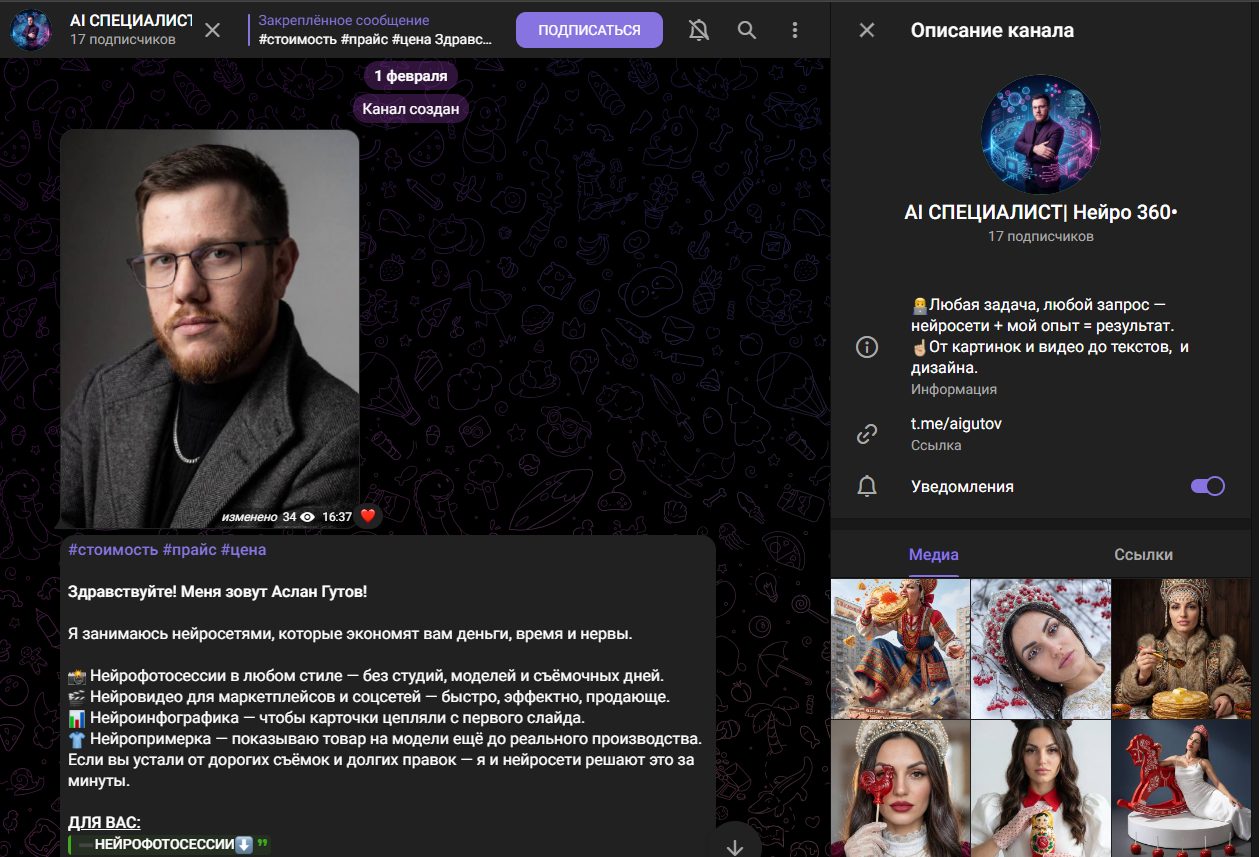The height and width of the screenshot is (857, 1259).
Task: Click the Канал создан service message
Action: [411, 109]
